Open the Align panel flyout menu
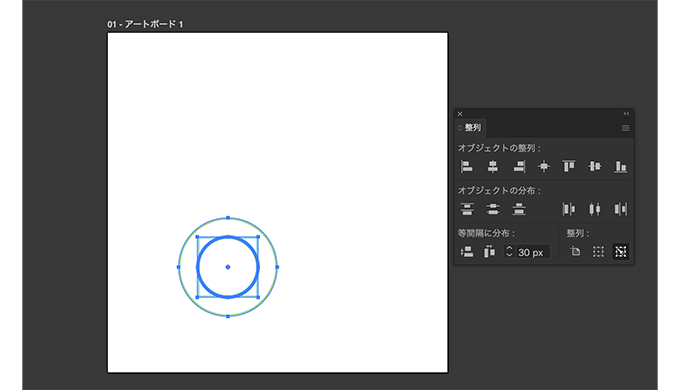The height and width of the screenshot is (390, 680). pos(625,128)
